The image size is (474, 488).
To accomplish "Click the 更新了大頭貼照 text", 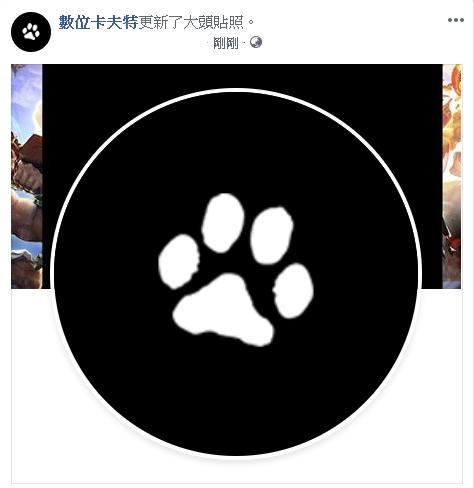I will click(x=191, y=22).
